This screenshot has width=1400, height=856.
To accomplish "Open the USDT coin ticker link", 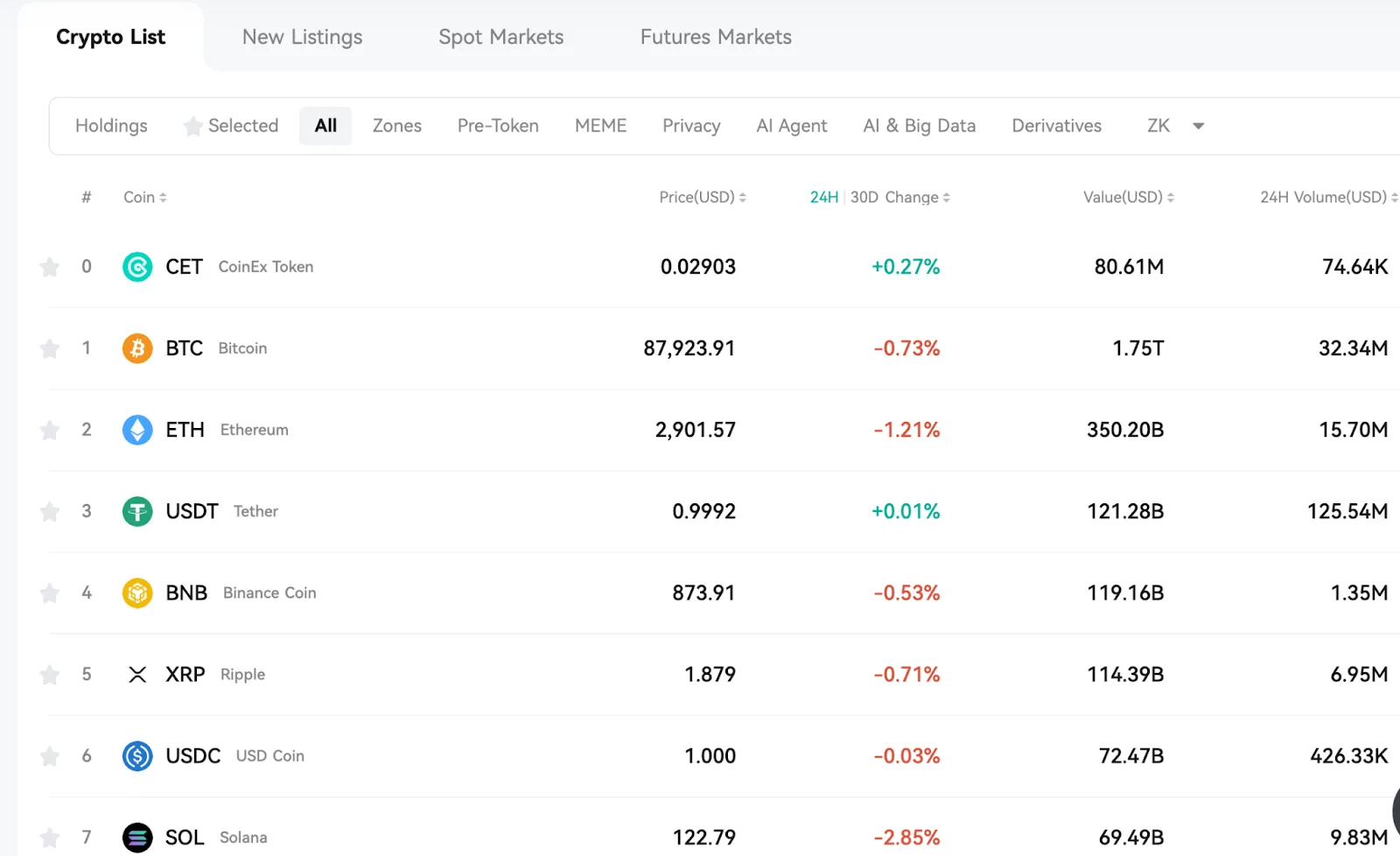I will tap(192, 511).
